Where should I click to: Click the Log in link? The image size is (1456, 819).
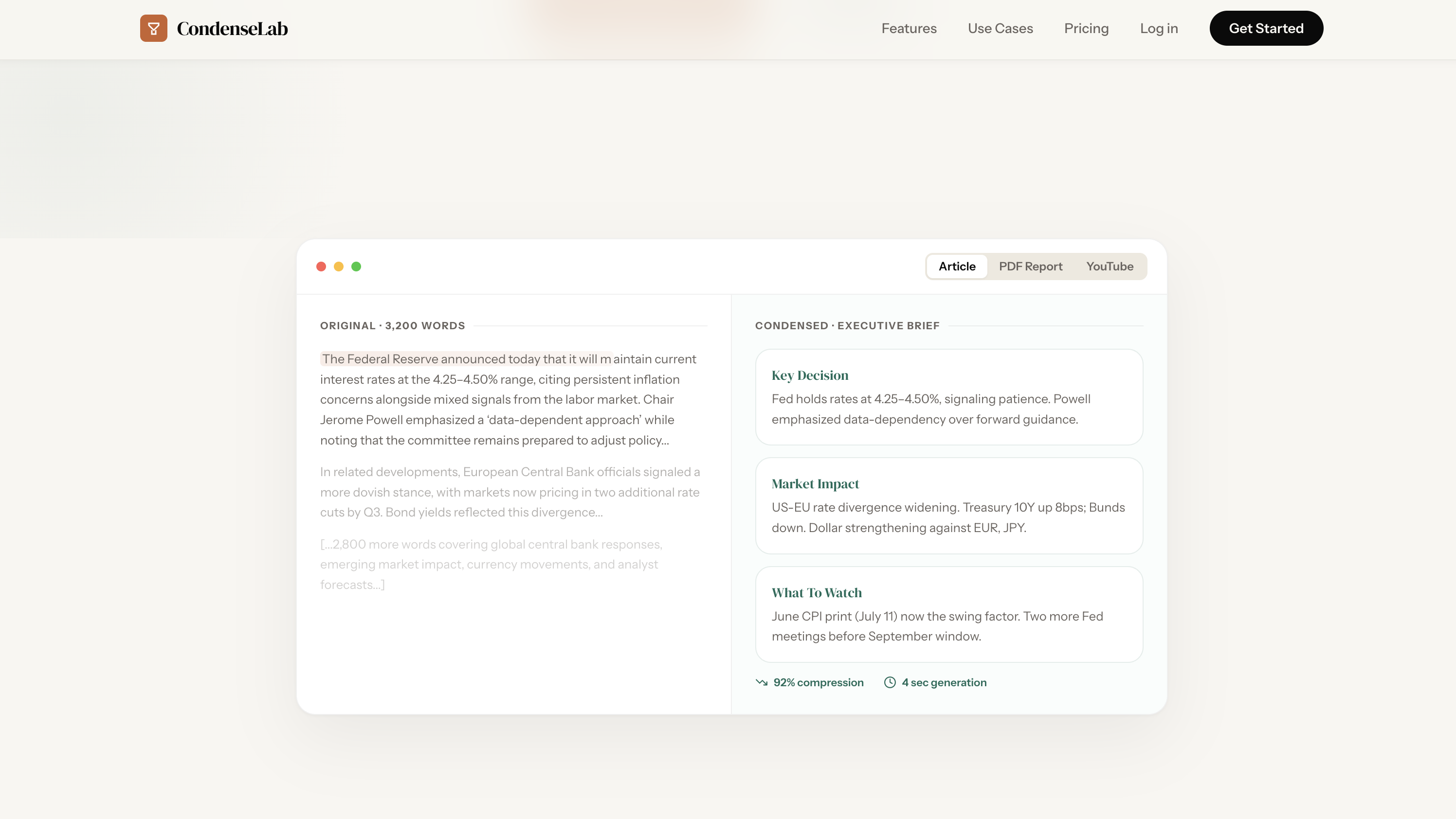pos(1159,28)
